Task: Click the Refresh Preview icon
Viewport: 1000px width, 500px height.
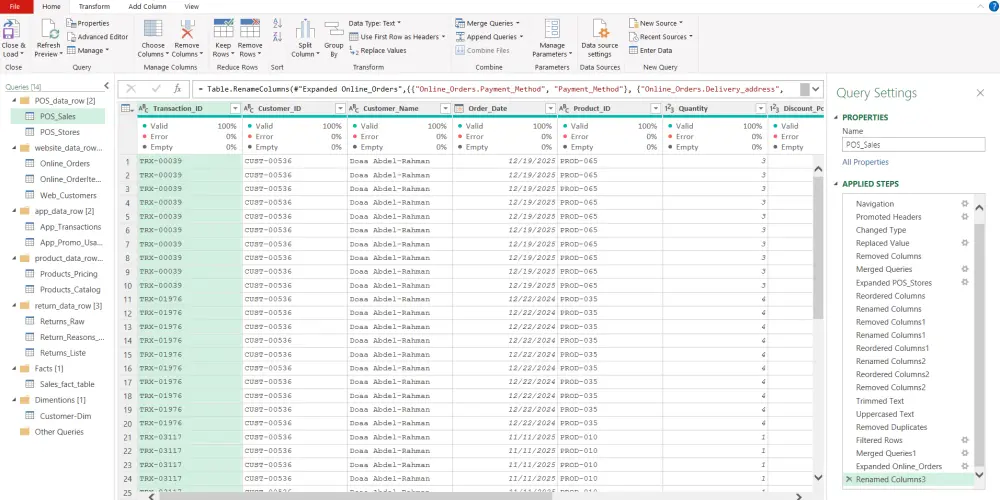Action: (x=48, y=29)
